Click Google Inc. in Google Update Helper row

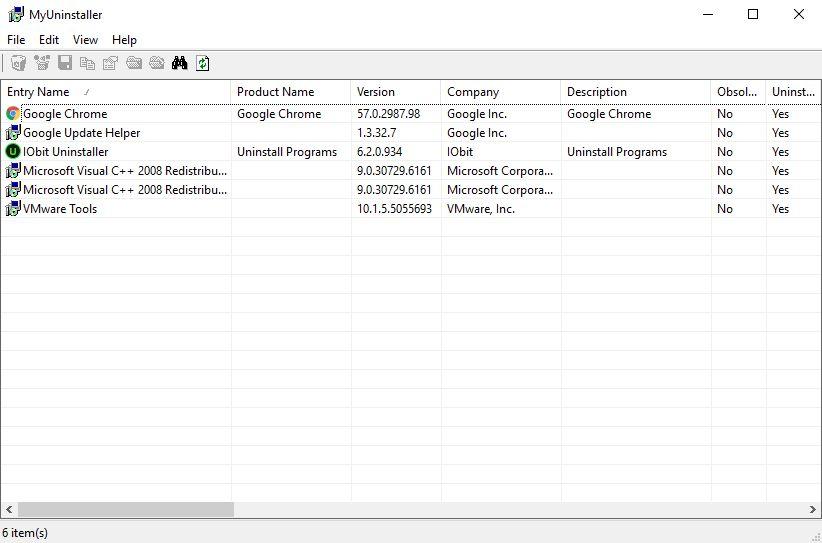tap(477, 133)
